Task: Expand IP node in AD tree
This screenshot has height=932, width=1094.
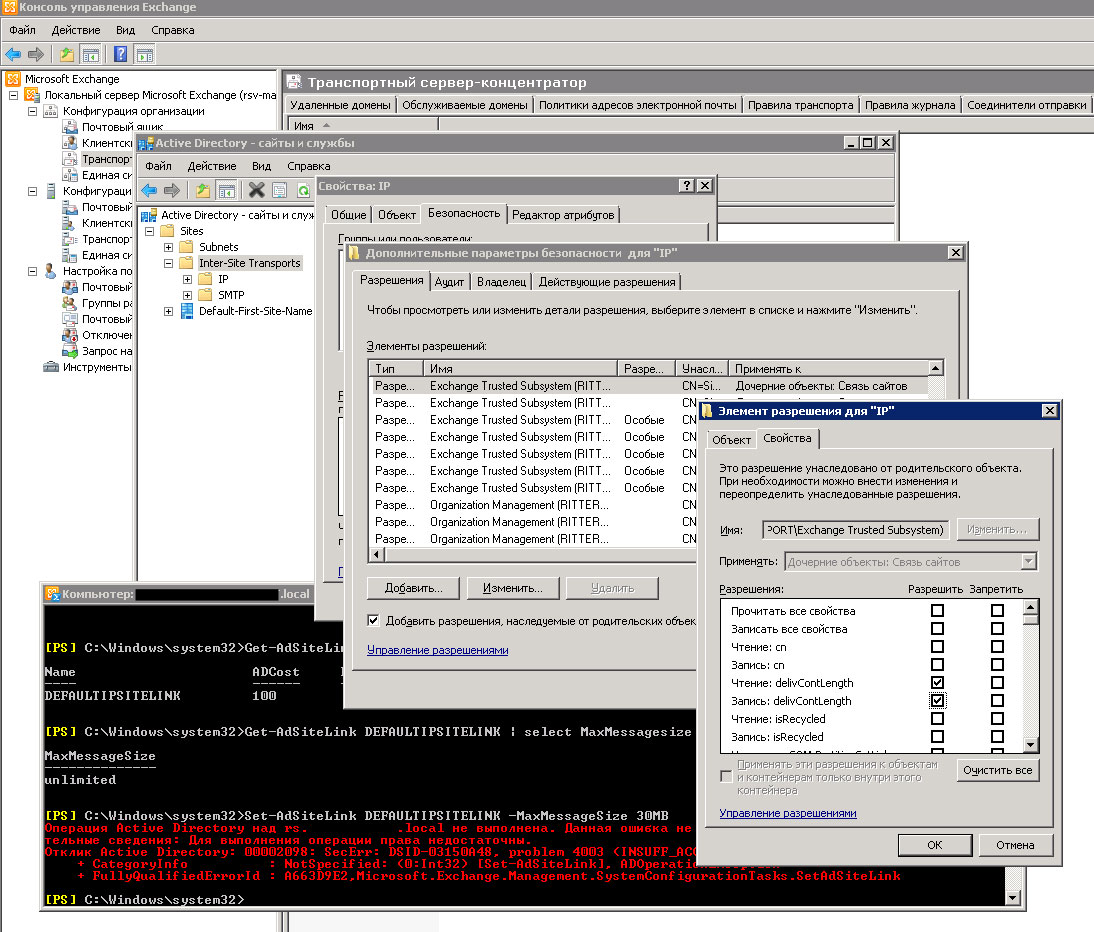Action: coord(187,279)
